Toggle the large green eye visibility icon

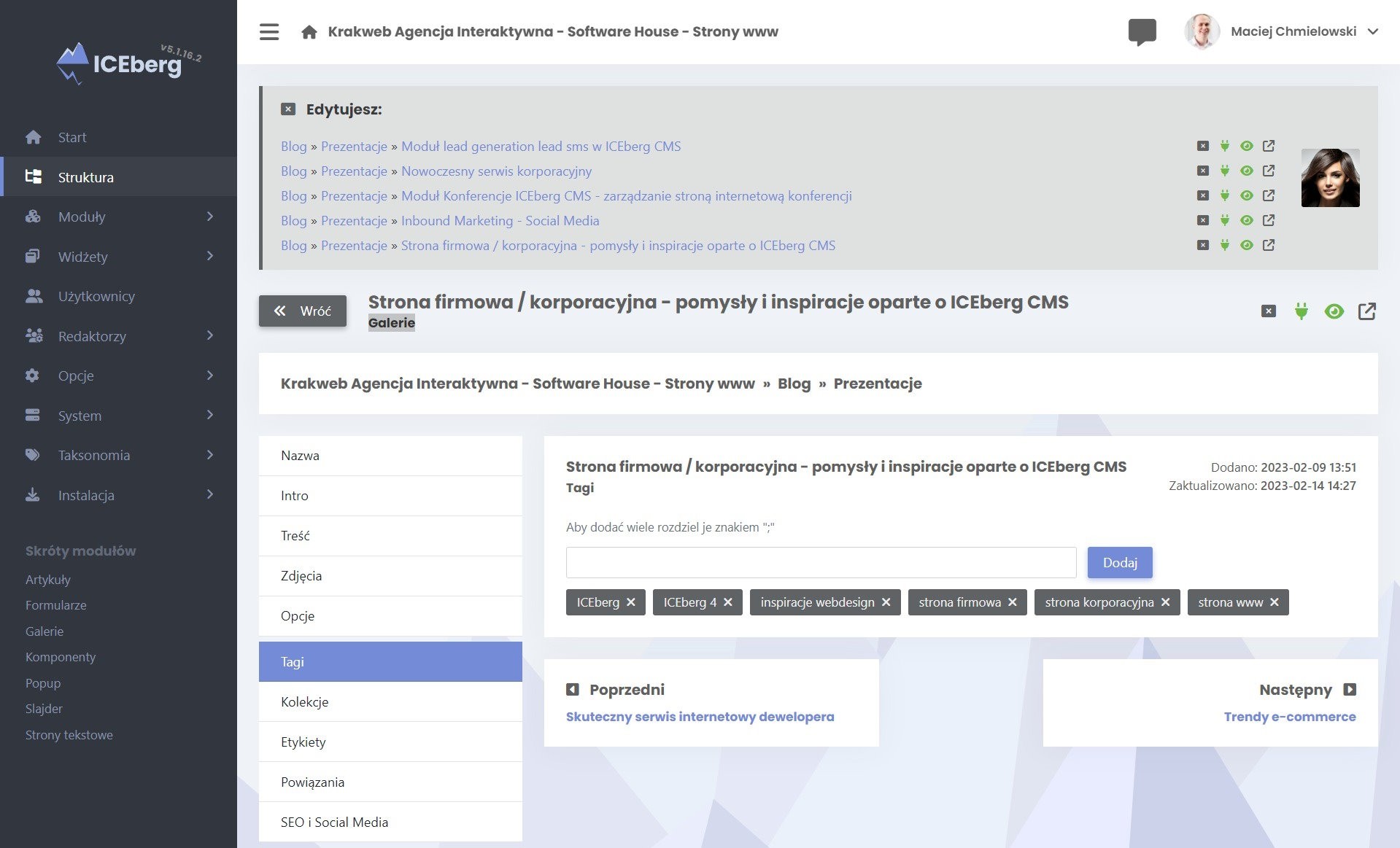click(x=1334, y=311)
